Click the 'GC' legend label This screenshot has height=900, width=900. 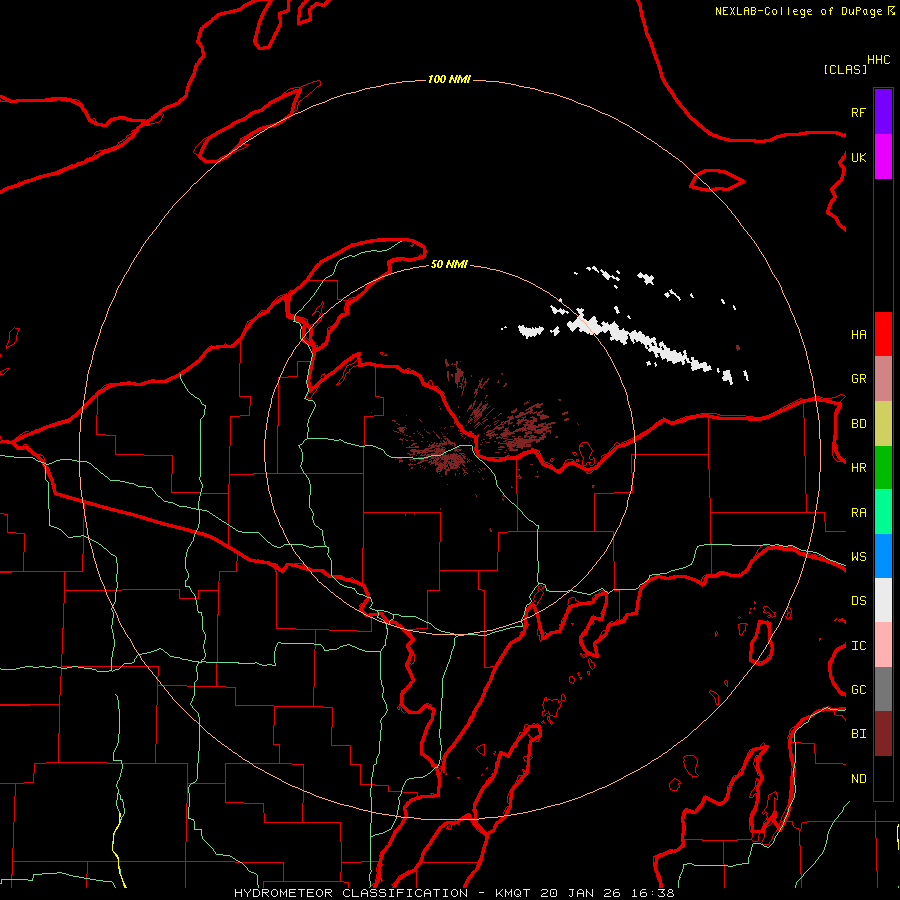[858, 690]
